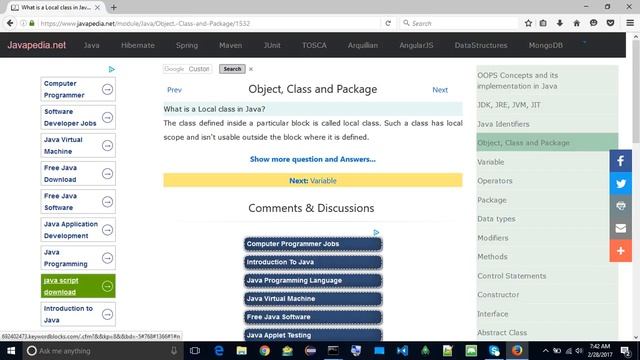
Task: Click the site identity lock icon
Action: (x=32, y=23)
